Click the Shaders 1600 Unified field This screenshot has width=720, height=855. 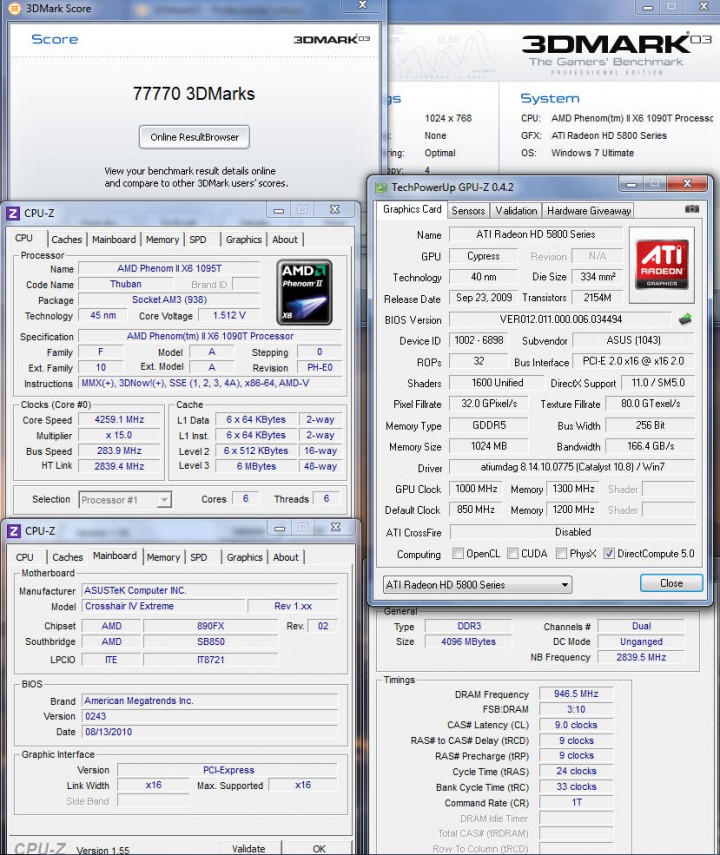point(496,383)
